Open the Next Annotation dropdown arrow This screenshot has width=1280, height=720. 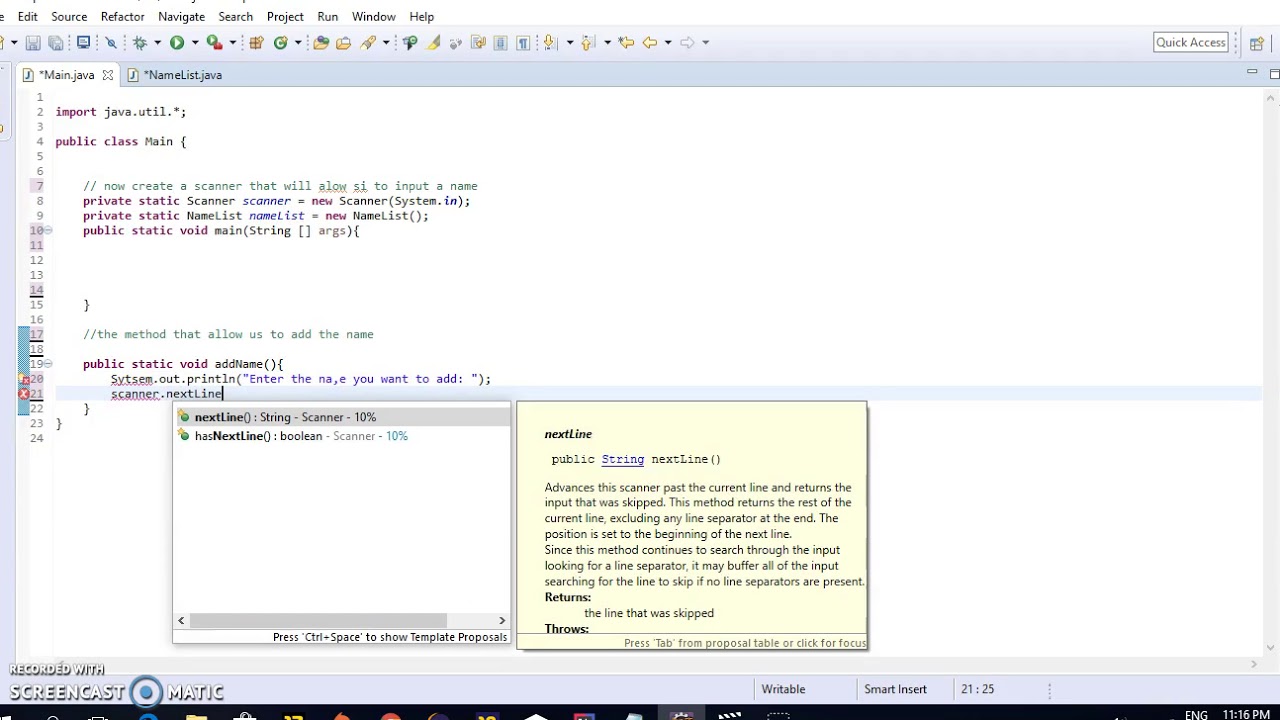[x=570, y=42]
